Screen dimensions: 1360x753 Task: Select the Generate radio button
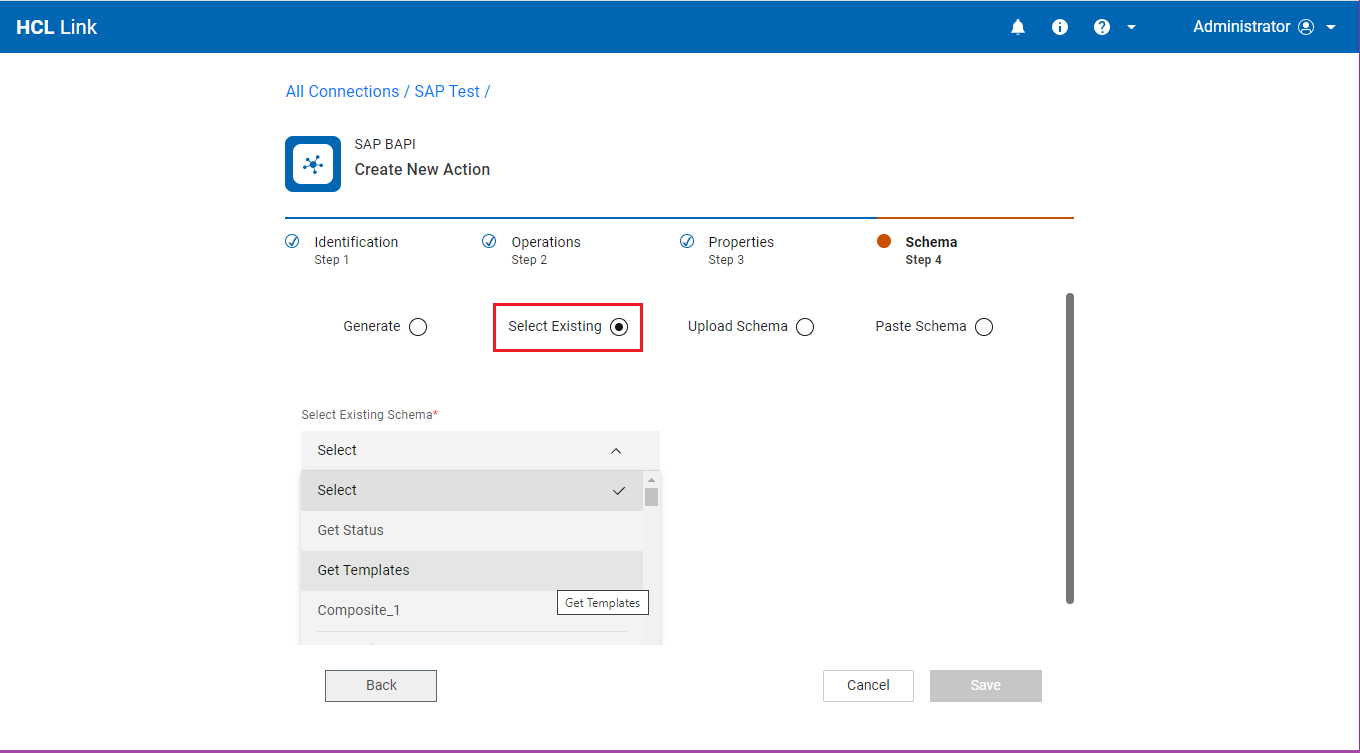coord(418,327)
